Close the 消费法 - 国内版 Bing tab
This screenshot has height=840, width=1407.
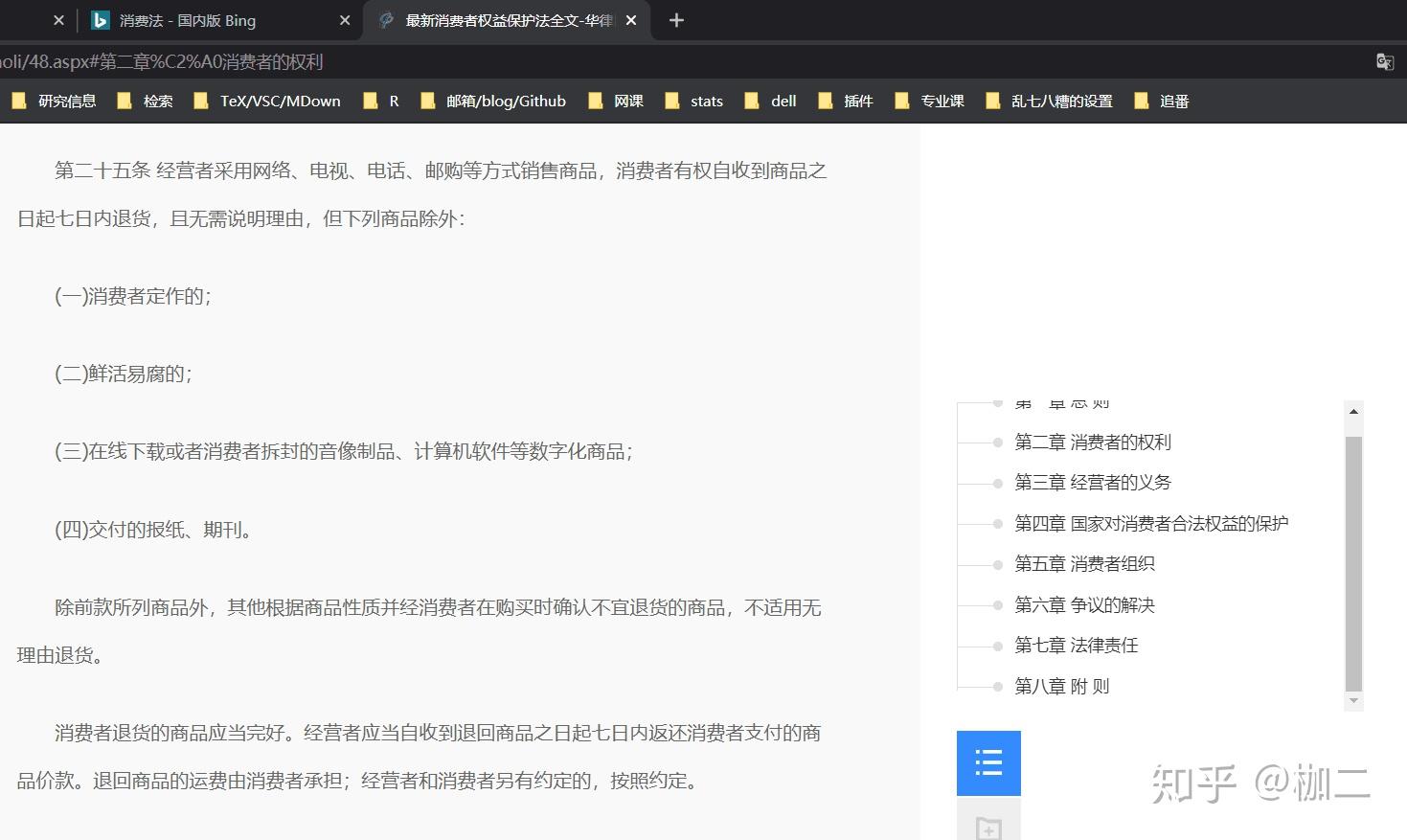coord(345,20)
